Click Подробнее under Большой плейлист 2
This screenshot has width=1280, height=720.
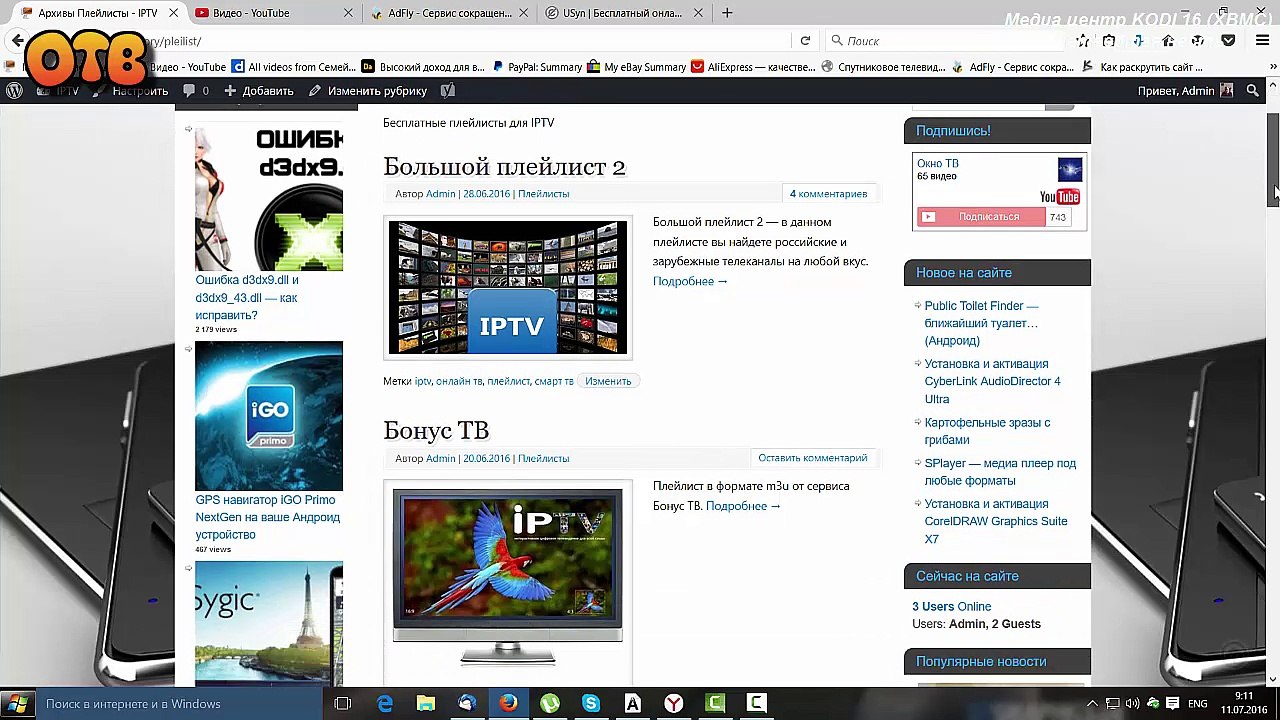click(690, 281)
